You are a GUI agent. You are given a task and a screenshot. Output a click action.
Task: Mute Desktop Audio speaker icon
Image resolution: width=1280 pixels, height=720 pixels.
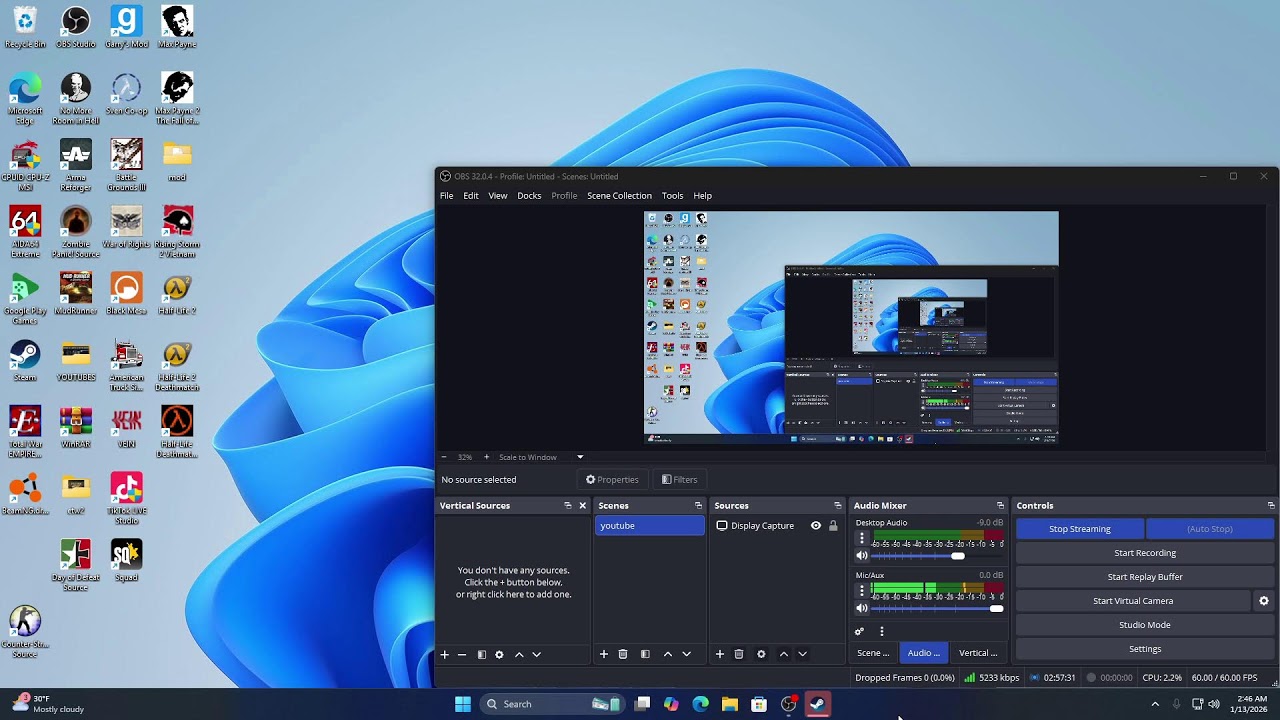(862, 556)
